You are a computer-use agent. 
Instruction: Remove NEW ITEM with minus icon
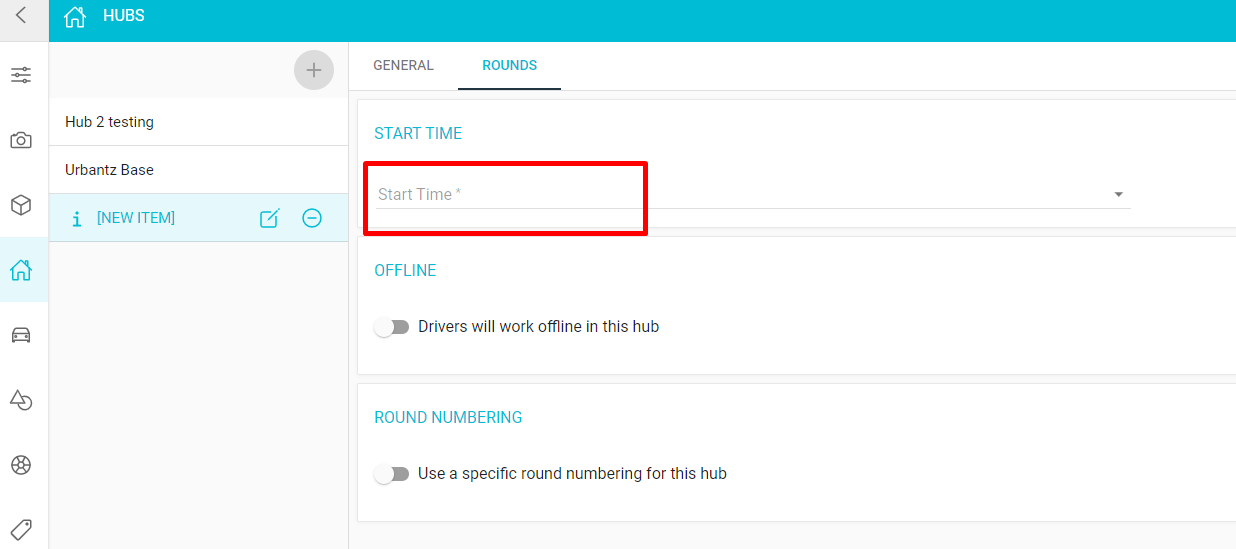(x=312, y=218)
